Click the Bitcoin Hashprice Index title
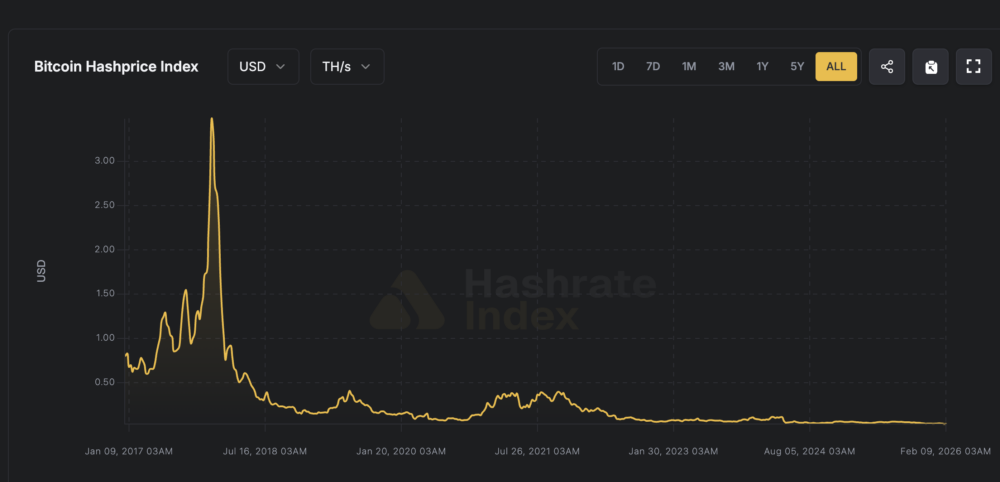This screenshot has height=482, width=1000. tap(116, 67)
